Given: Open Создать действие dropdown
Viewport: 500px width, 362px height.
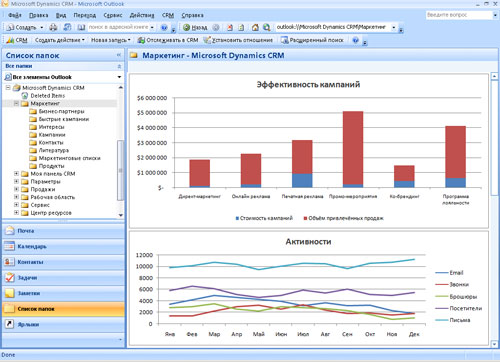Looking at the screenshot, I should pos(60,40).
